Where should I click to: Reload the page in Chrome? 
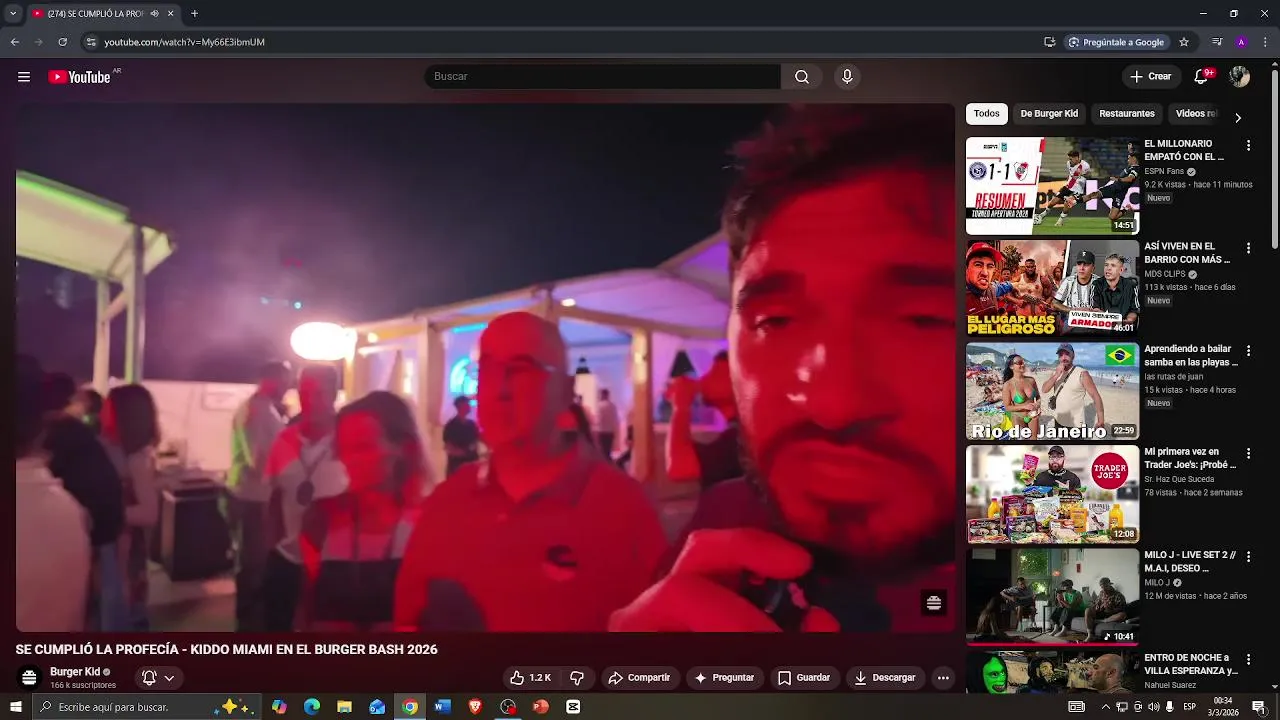point(62,42)
